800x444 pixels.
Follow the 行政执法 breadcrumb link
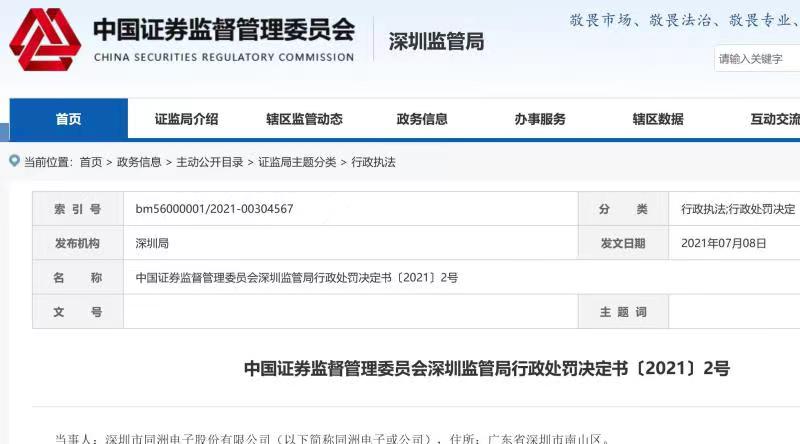coord(373,162)
